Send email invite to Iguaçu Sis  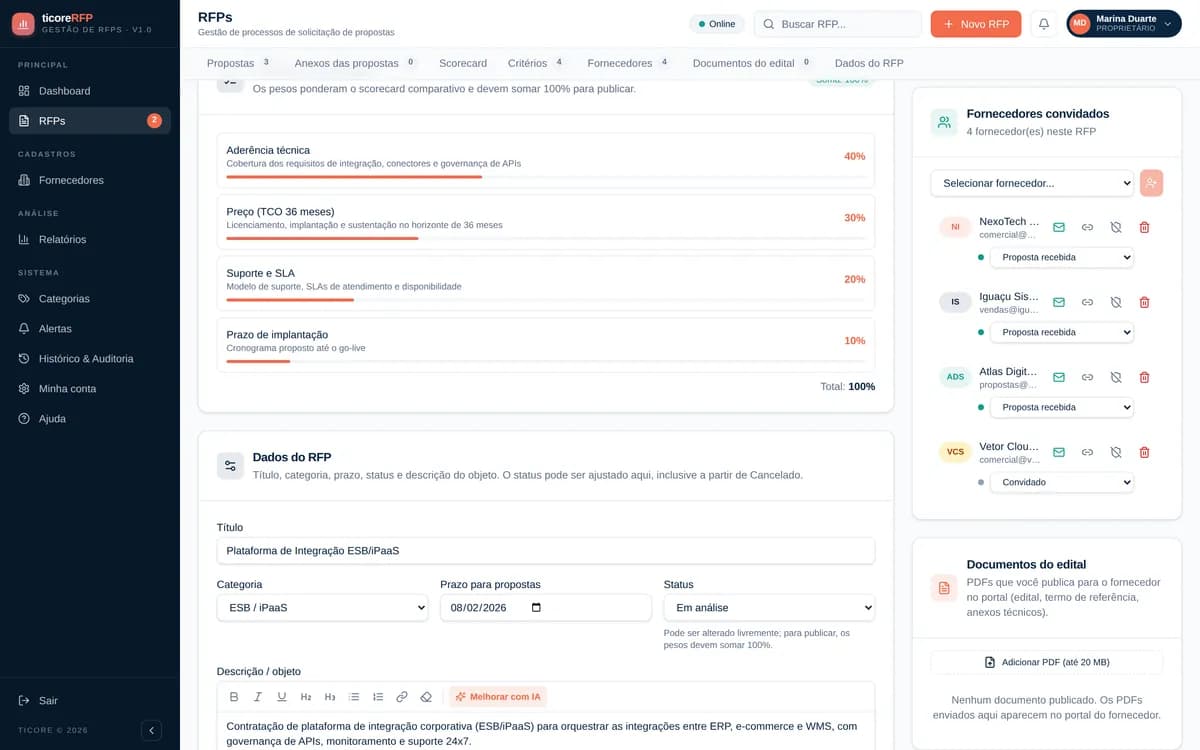pos(1059,302)
